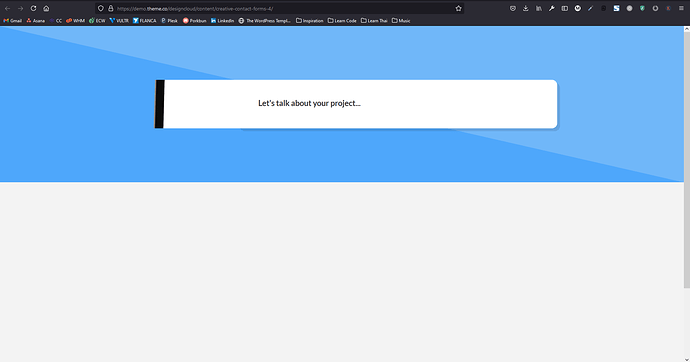Image resolution: width=690 pixels, height=362 pixels.
Task: Open the Porkbun bookmark
Action: click(195, 21)
